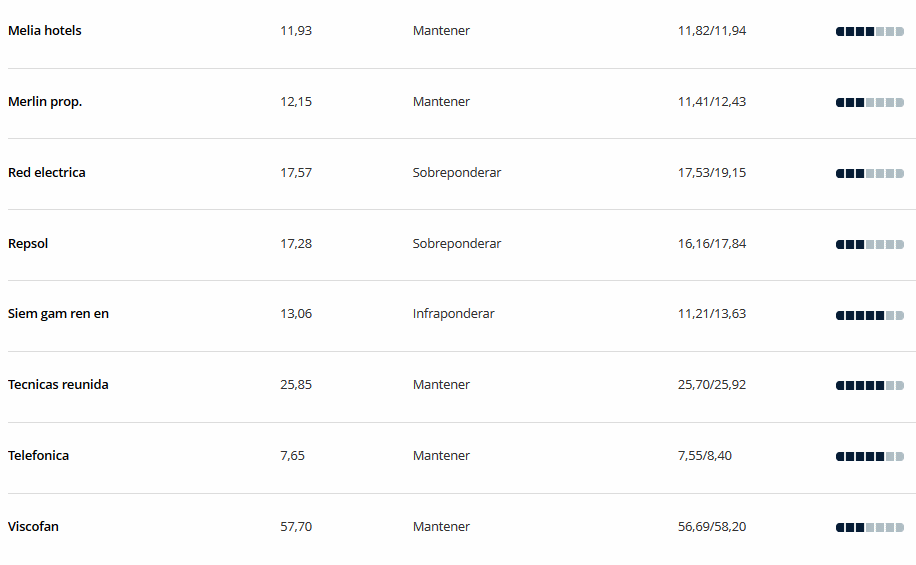Select the Siem gam ren en name

[58, 314]
